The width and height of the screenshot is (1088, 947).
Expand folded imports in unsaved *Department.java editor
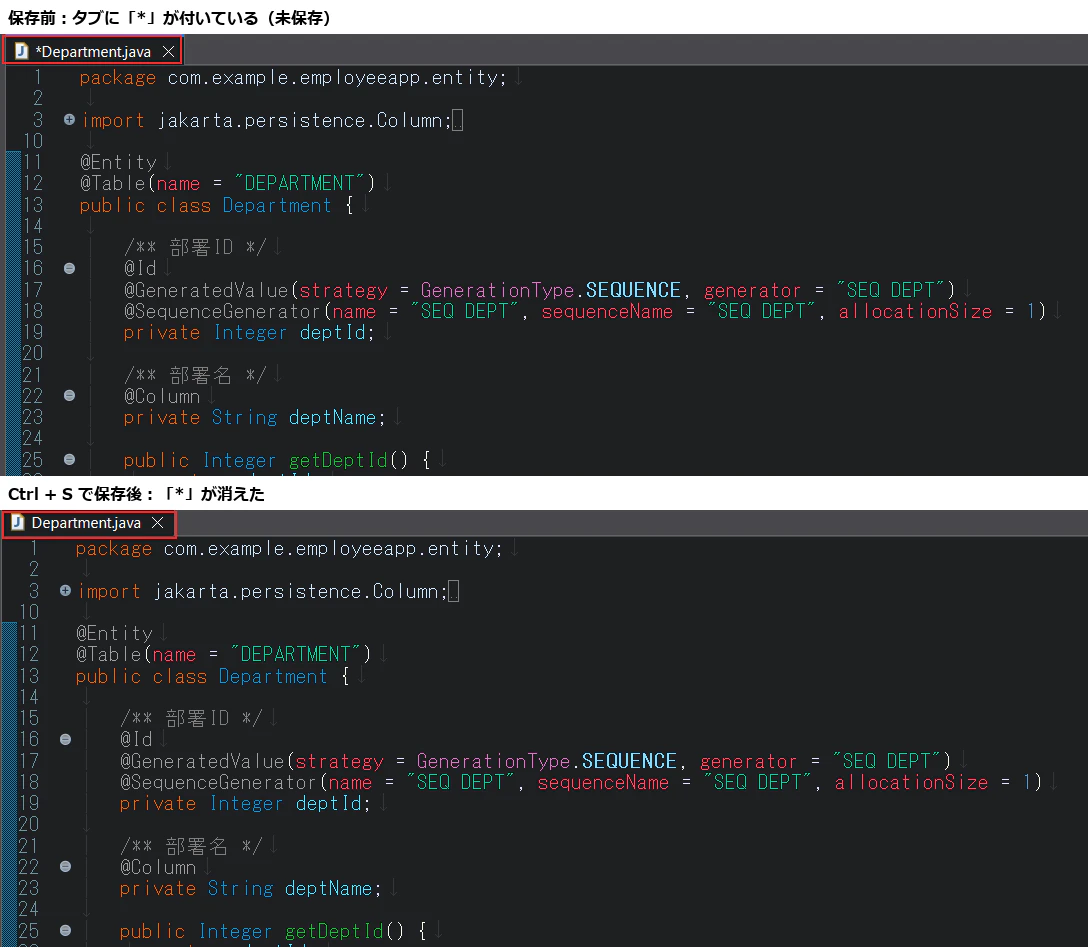click(69, 119)
